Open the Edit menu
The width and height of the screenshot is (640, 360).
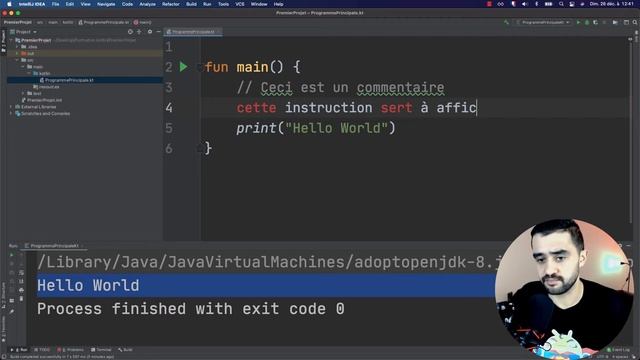click(x=70, y=4)
